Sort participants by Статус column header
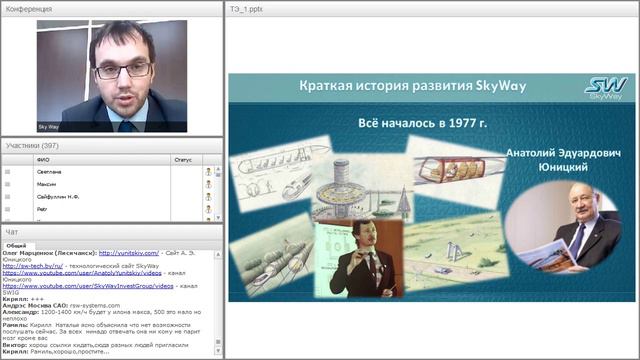The image size is (640, 360). 187,160
